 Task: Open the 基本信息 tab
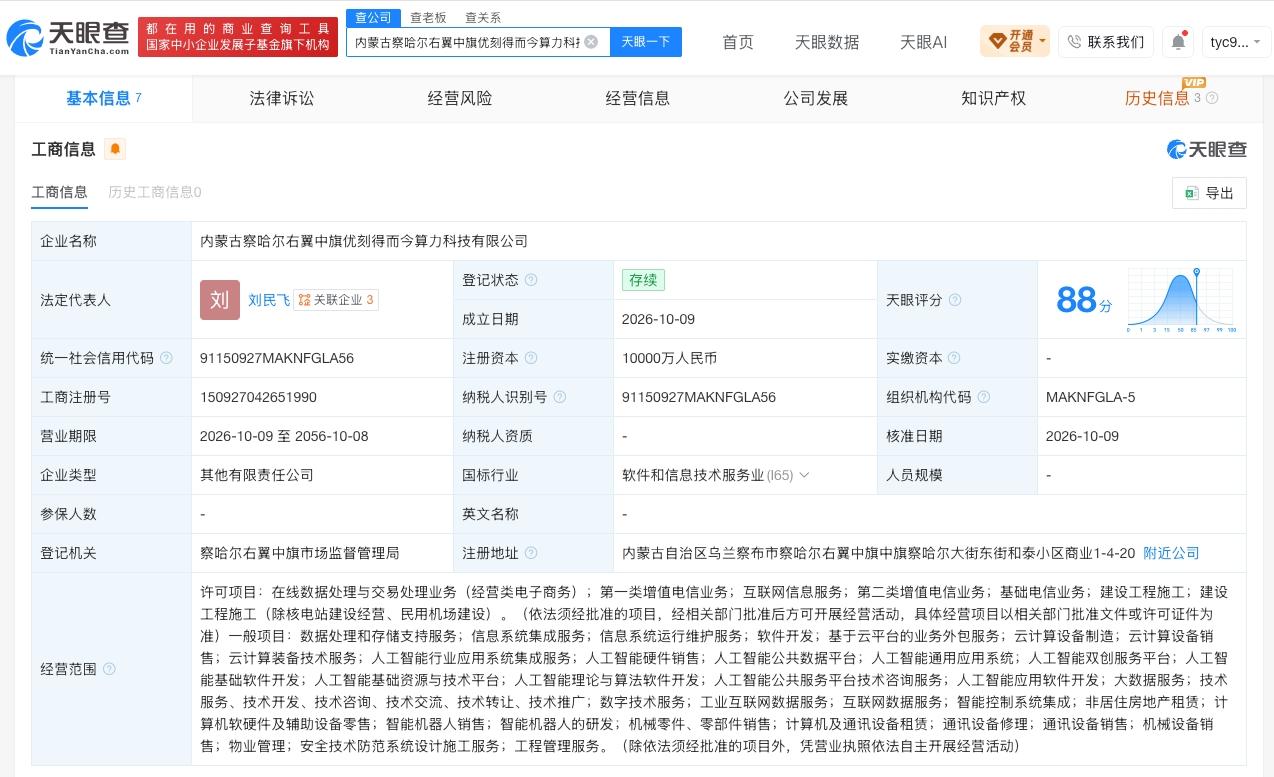click(x=103, y=98)
